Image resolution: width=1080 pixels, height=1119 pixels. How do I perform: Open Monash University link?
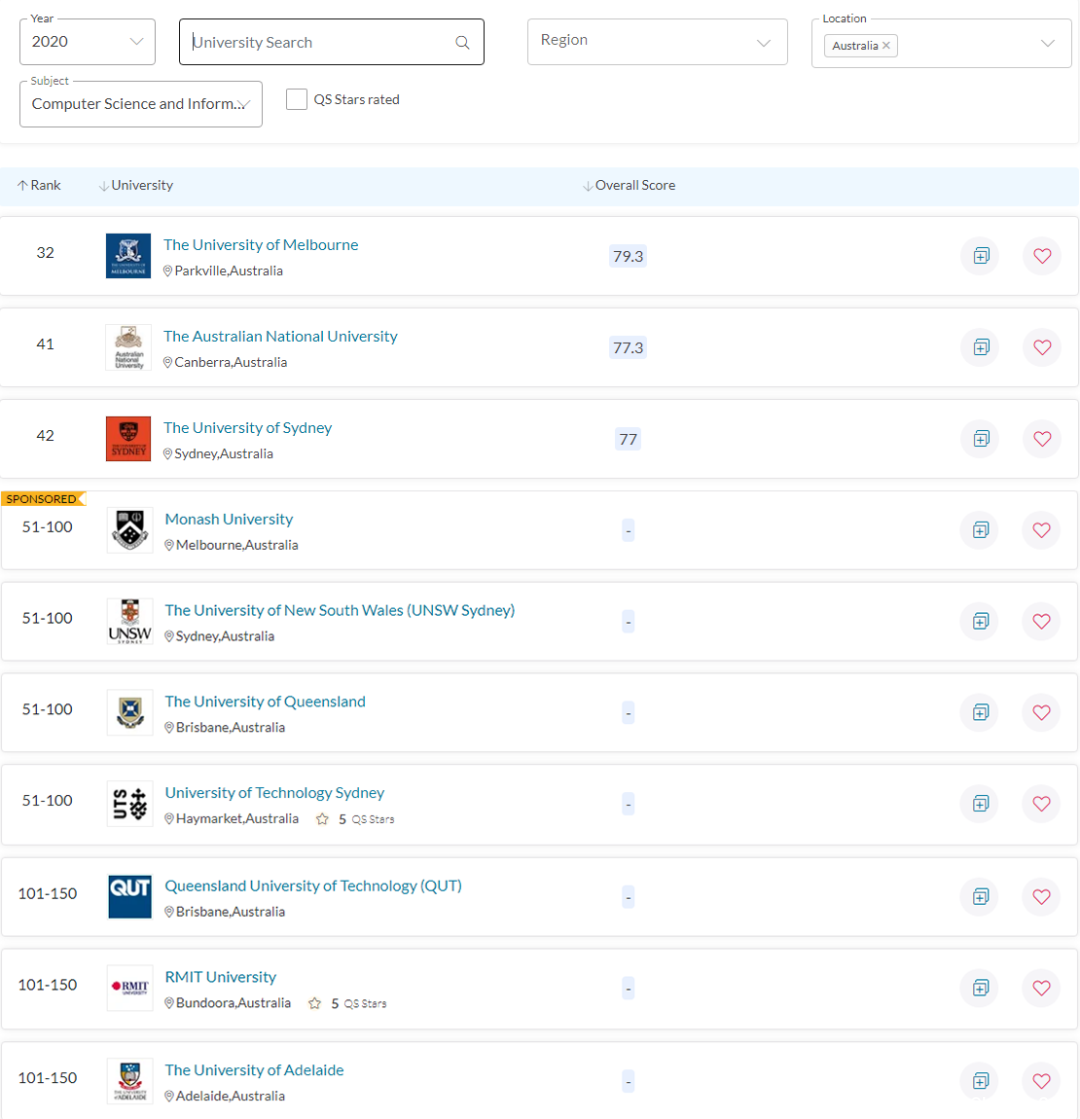[x=229, y=519]
